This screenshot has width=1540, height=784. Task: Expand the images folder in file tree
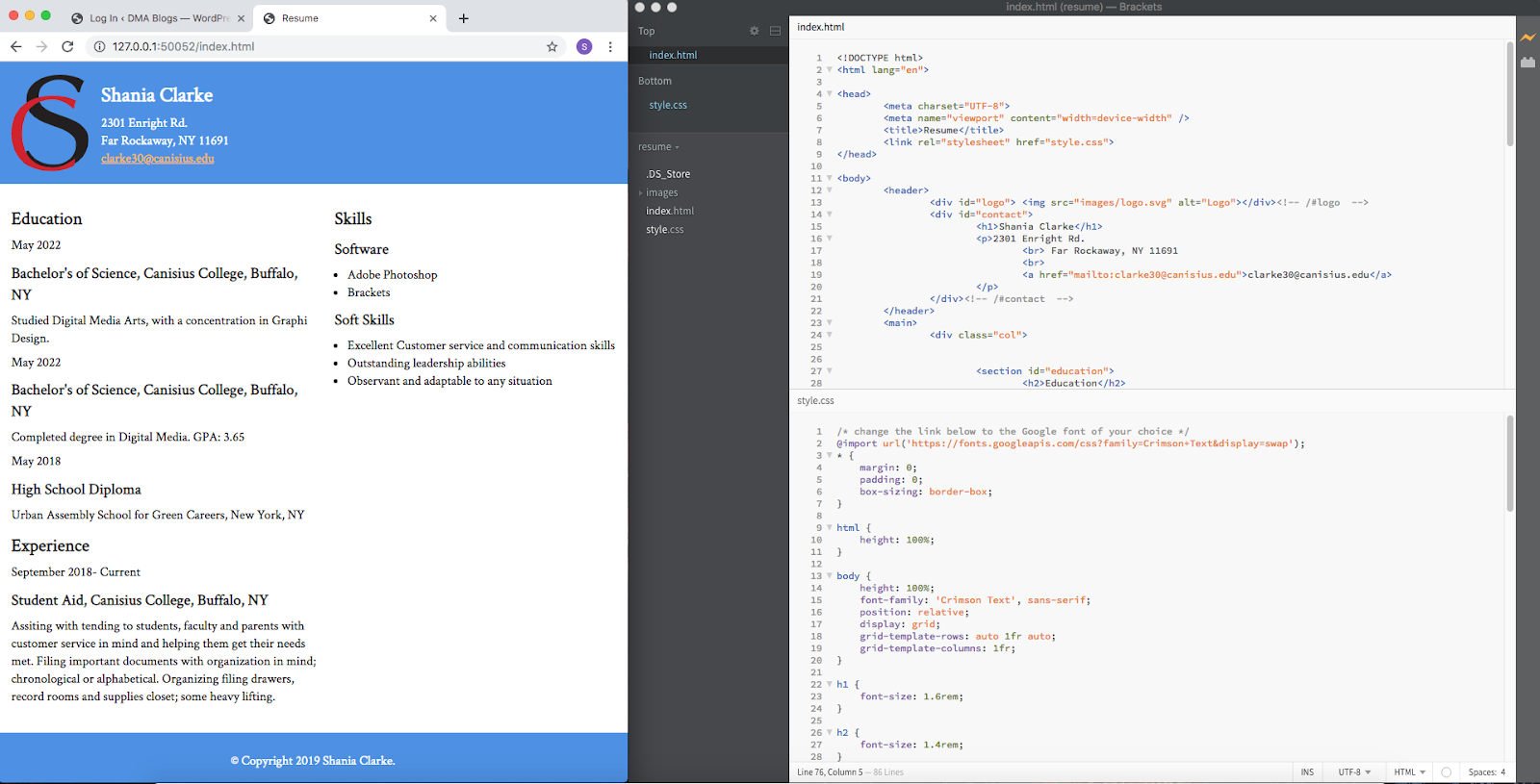click(641, 192)
